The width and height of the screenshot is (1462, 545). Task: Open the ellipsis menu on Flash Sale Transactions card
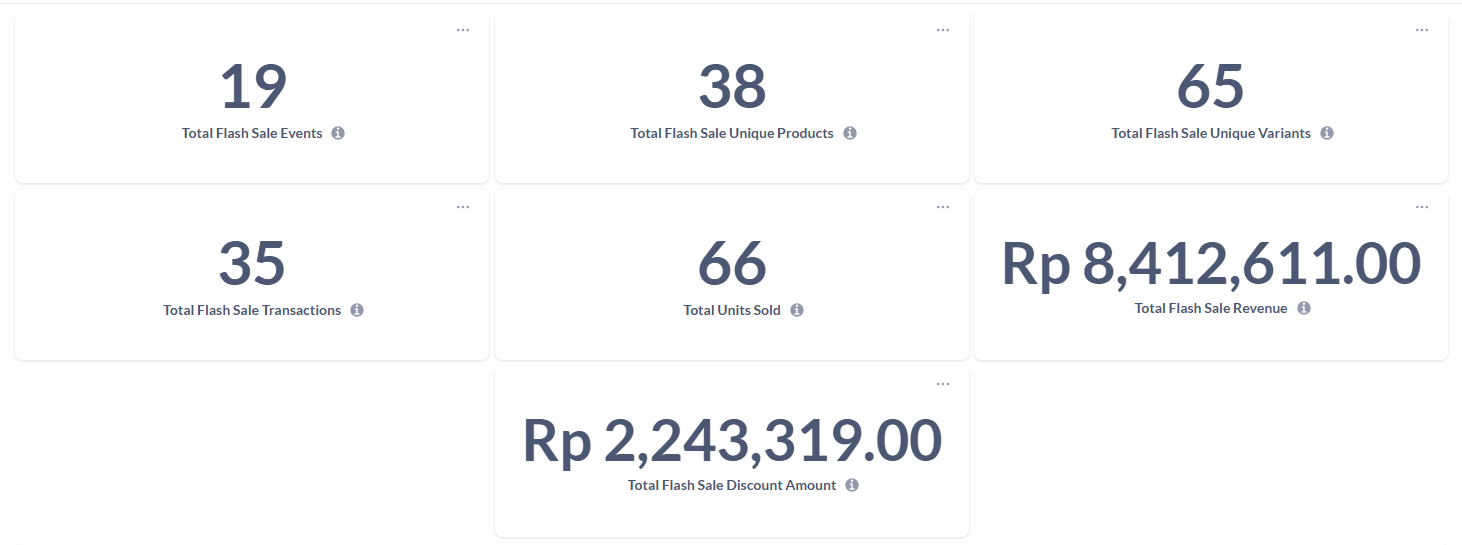coord(463,207)
